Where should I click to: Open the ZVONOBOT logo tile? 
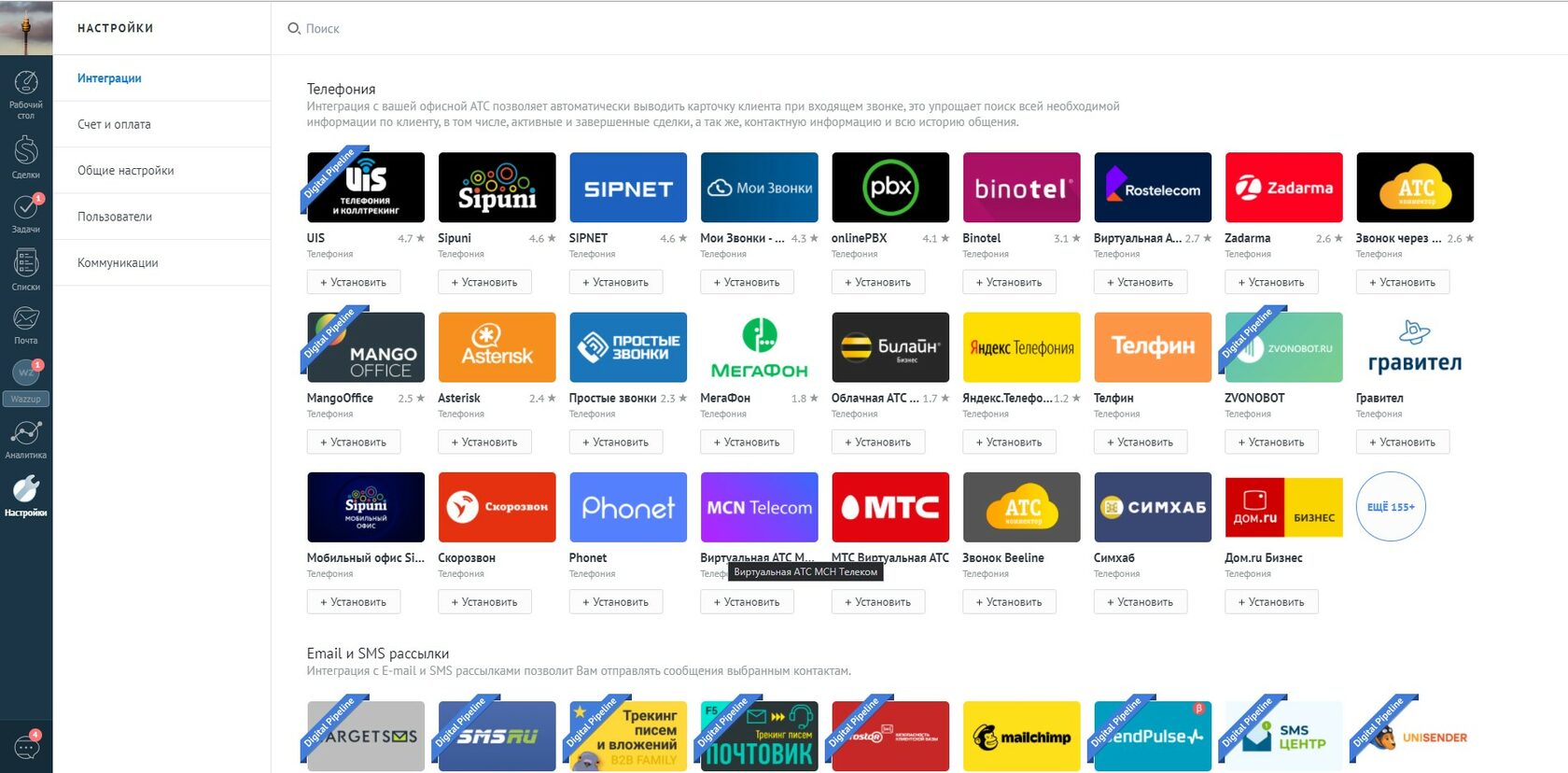pos(1283,347)
